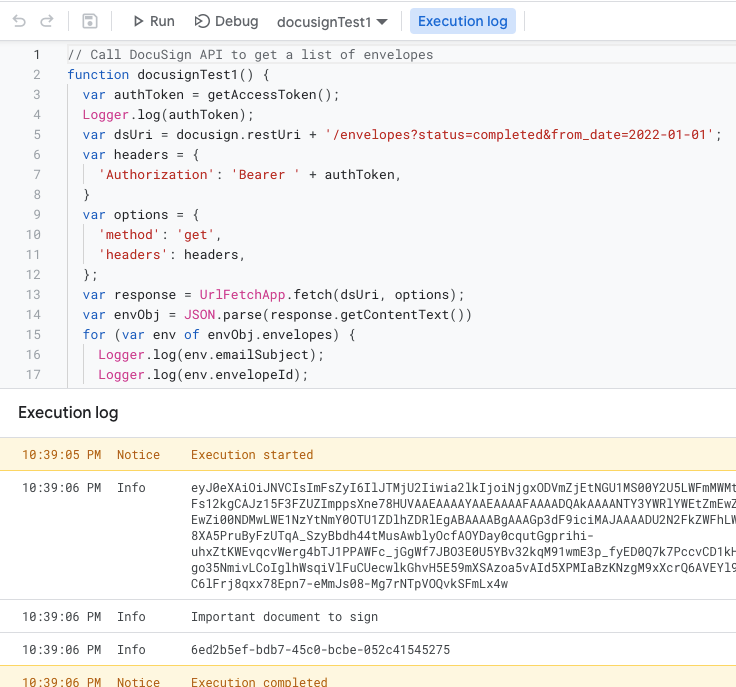Click the 'method' key on line 10
Viewport: 736px width, 687px height.
[x=129, y=235]
